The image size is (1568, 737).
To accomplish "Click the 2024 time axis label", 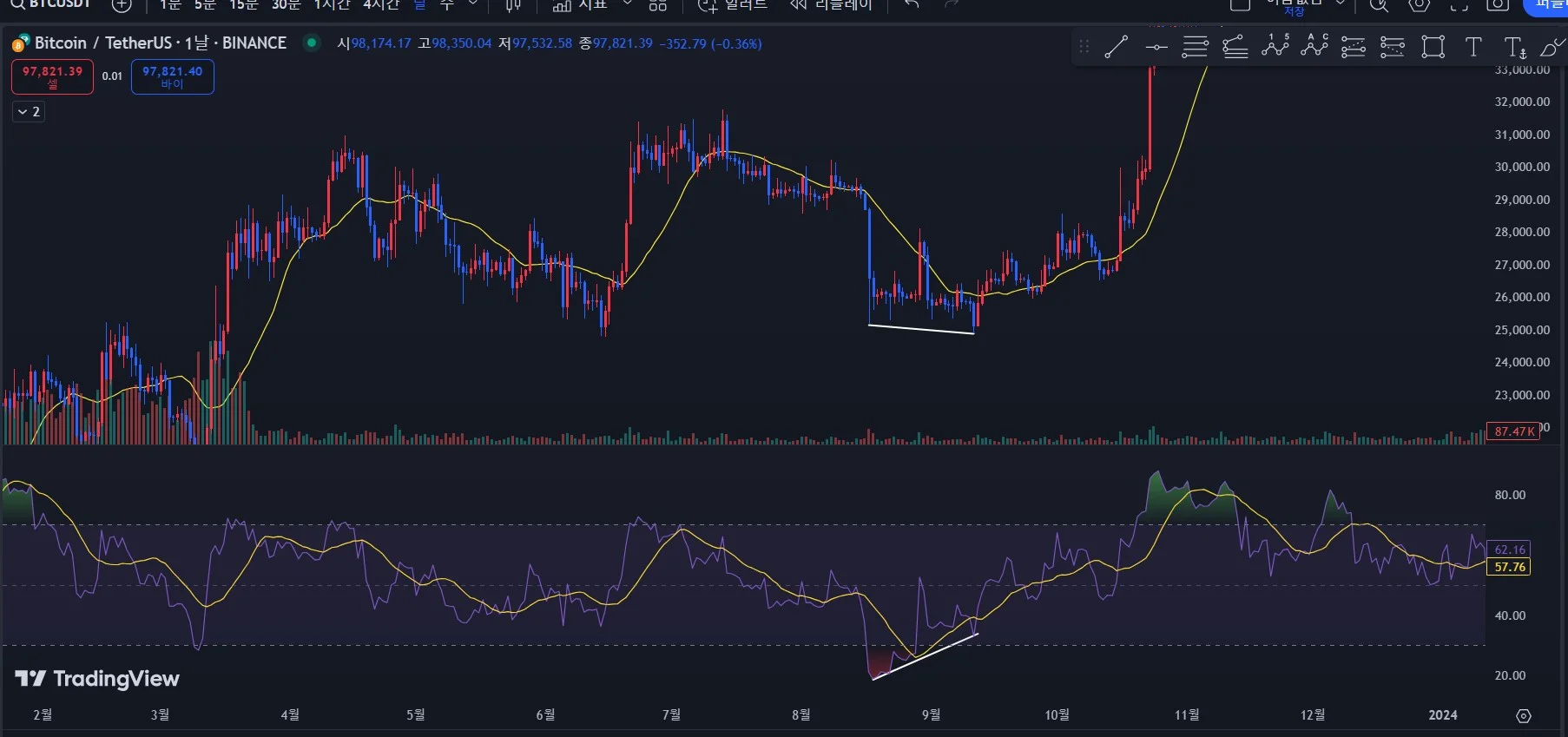I will (1443, 714).
